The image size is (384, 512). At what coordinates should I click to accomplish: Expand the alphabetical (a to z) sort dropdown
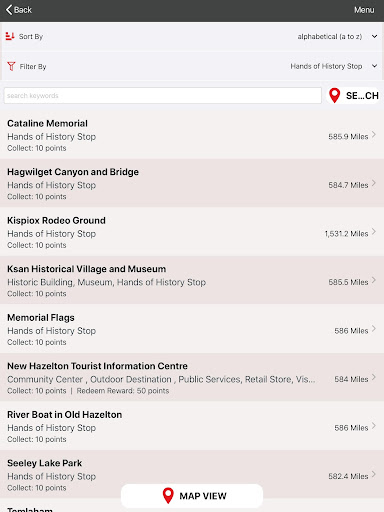click(330, 36)
